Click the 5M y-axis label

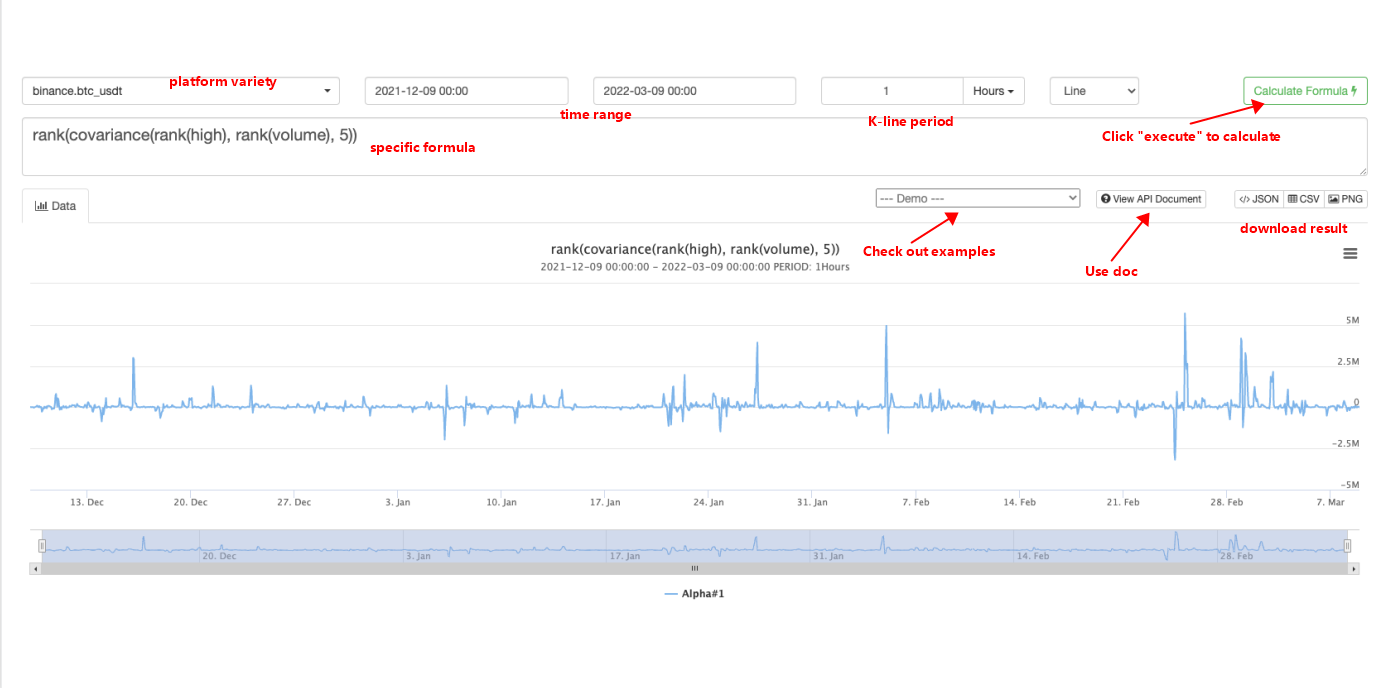coord(1352,320)
